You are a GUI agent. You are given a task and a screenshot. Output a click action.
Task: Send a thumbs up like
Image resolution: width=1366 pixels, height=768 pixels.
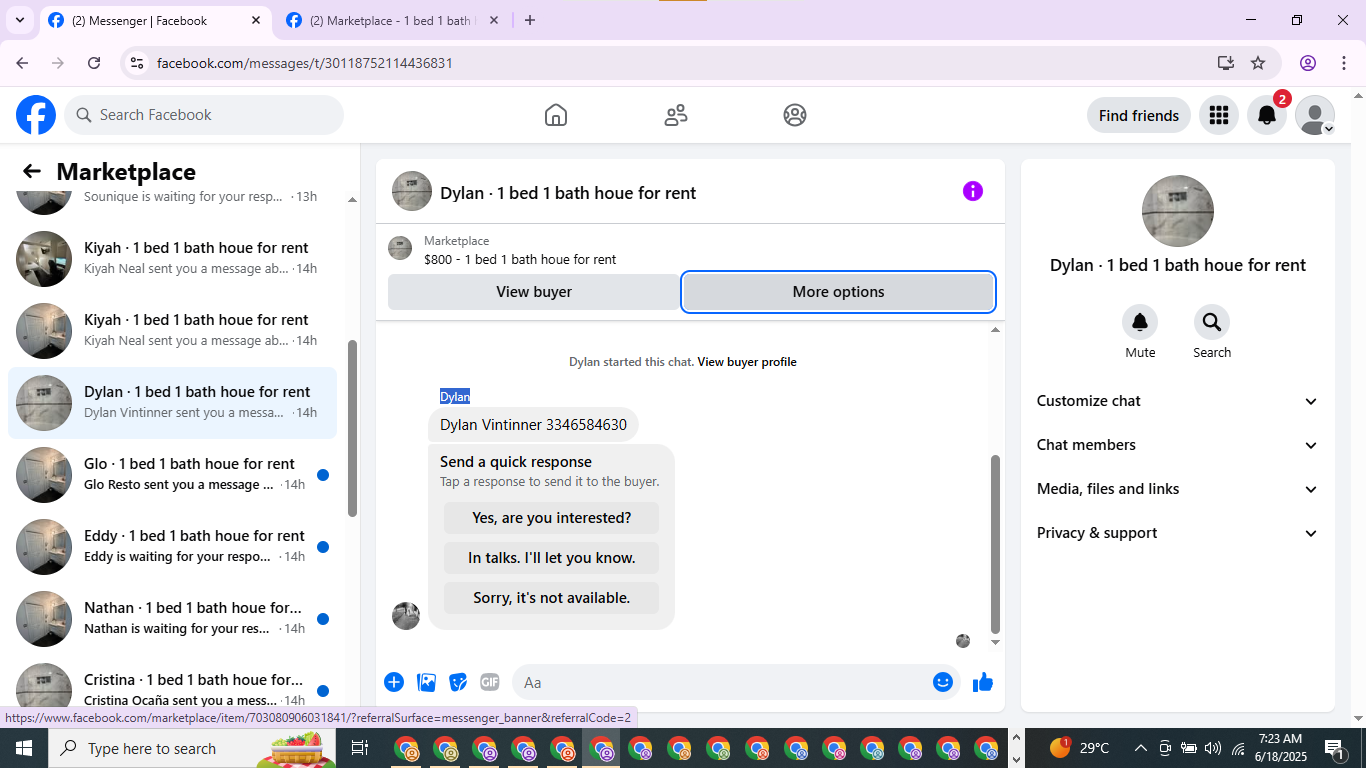point(983,682)
